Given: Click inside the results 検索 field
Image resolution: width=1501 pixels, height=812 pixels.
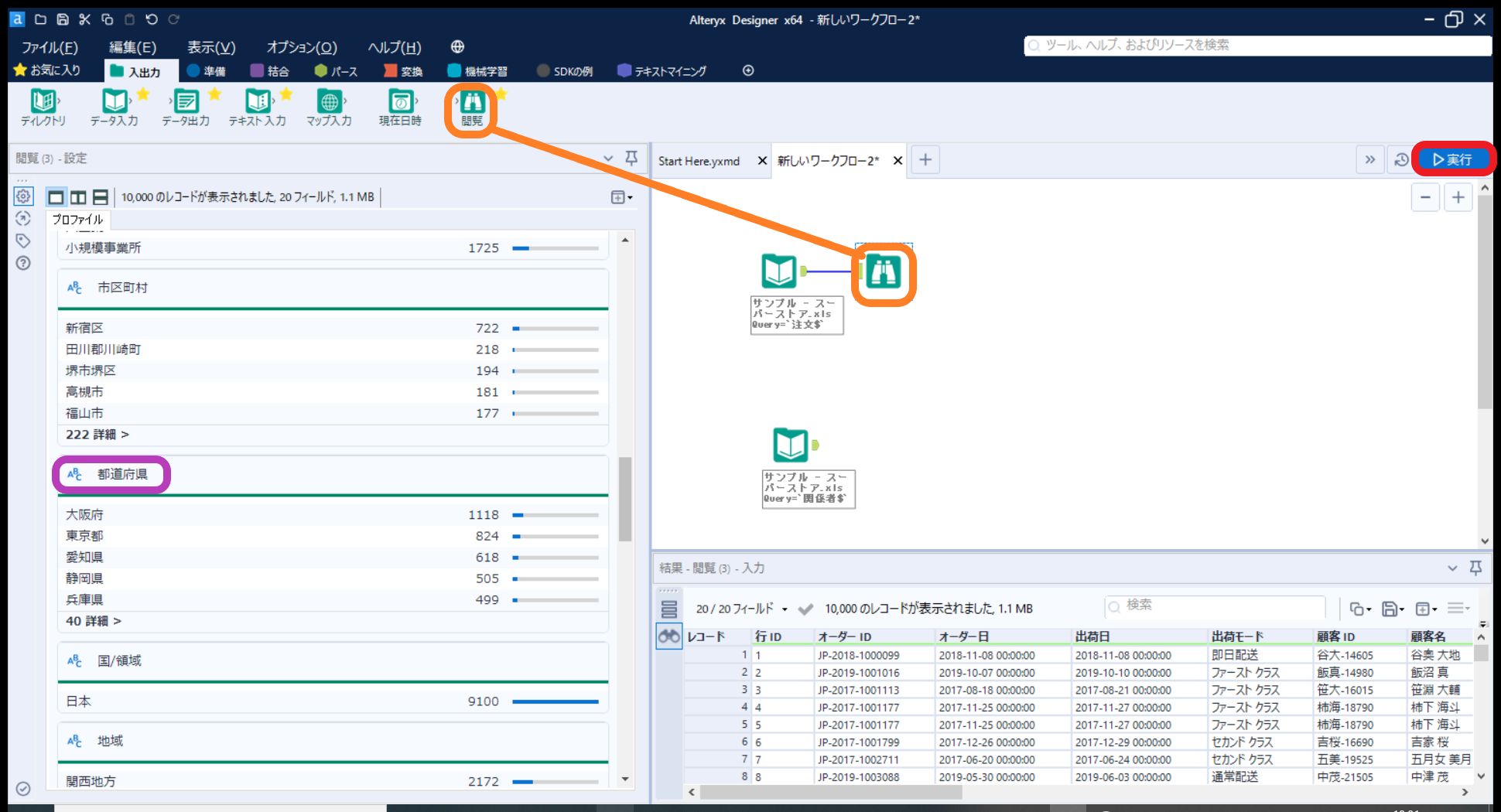Looking at the screenshot, I should coord(1216,606).
